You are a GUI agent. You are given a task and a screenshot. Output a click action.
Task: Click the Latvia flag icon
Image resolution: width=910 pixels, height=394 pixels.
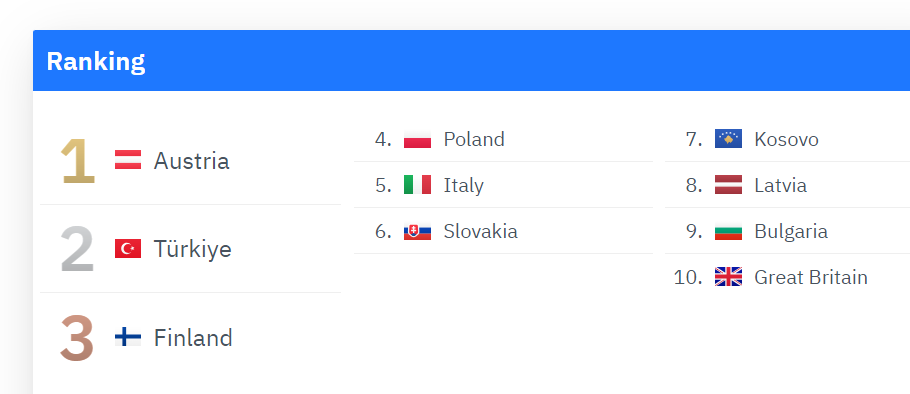[x=728, y=185]
